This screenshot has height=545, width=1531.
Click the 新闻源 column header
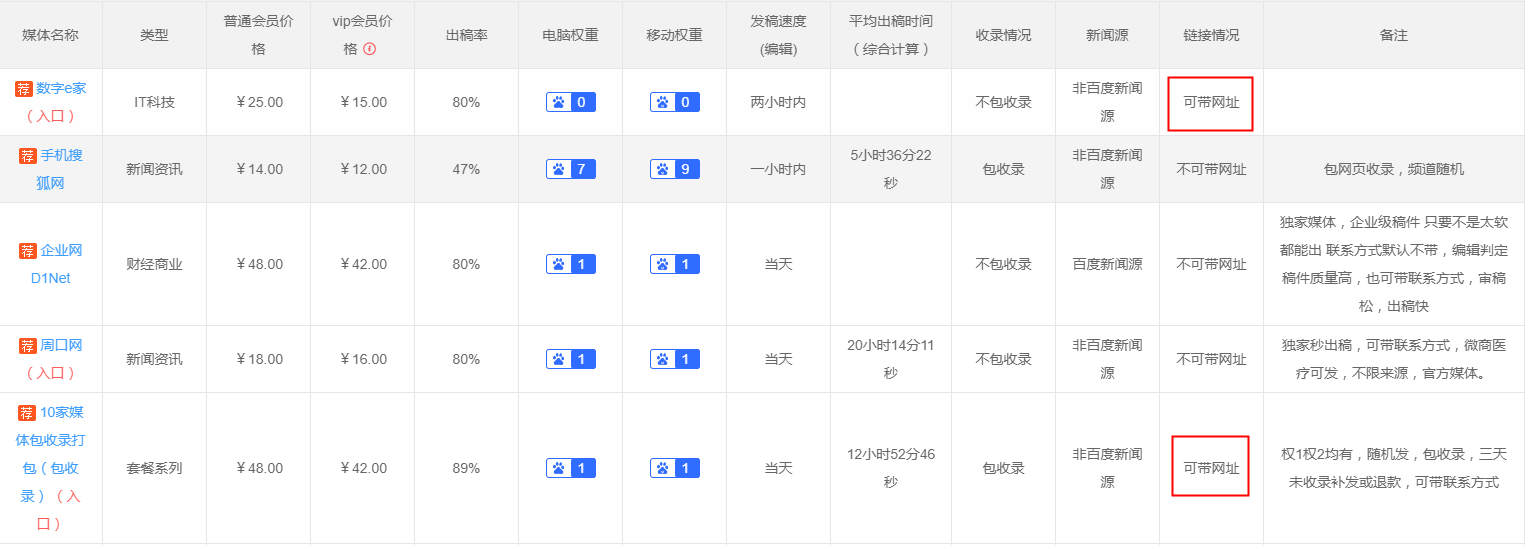tap(1107, 35)
